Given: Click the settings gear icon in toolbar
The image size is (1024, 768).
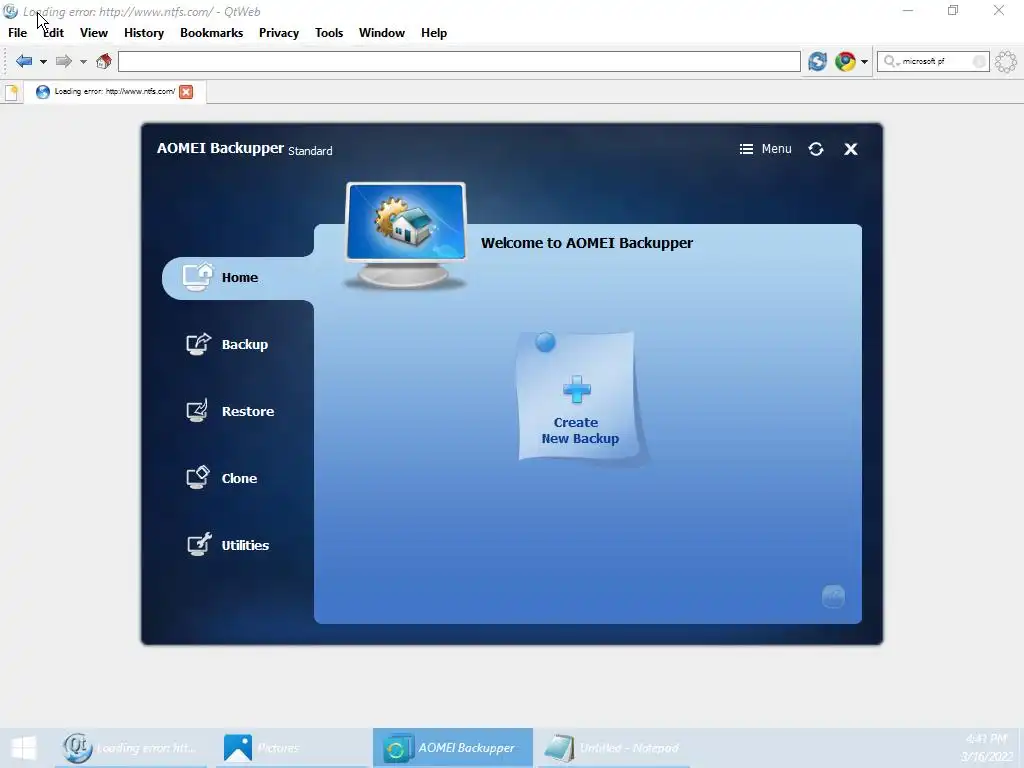Looking at the screenshot, I should coord(1006,61).
